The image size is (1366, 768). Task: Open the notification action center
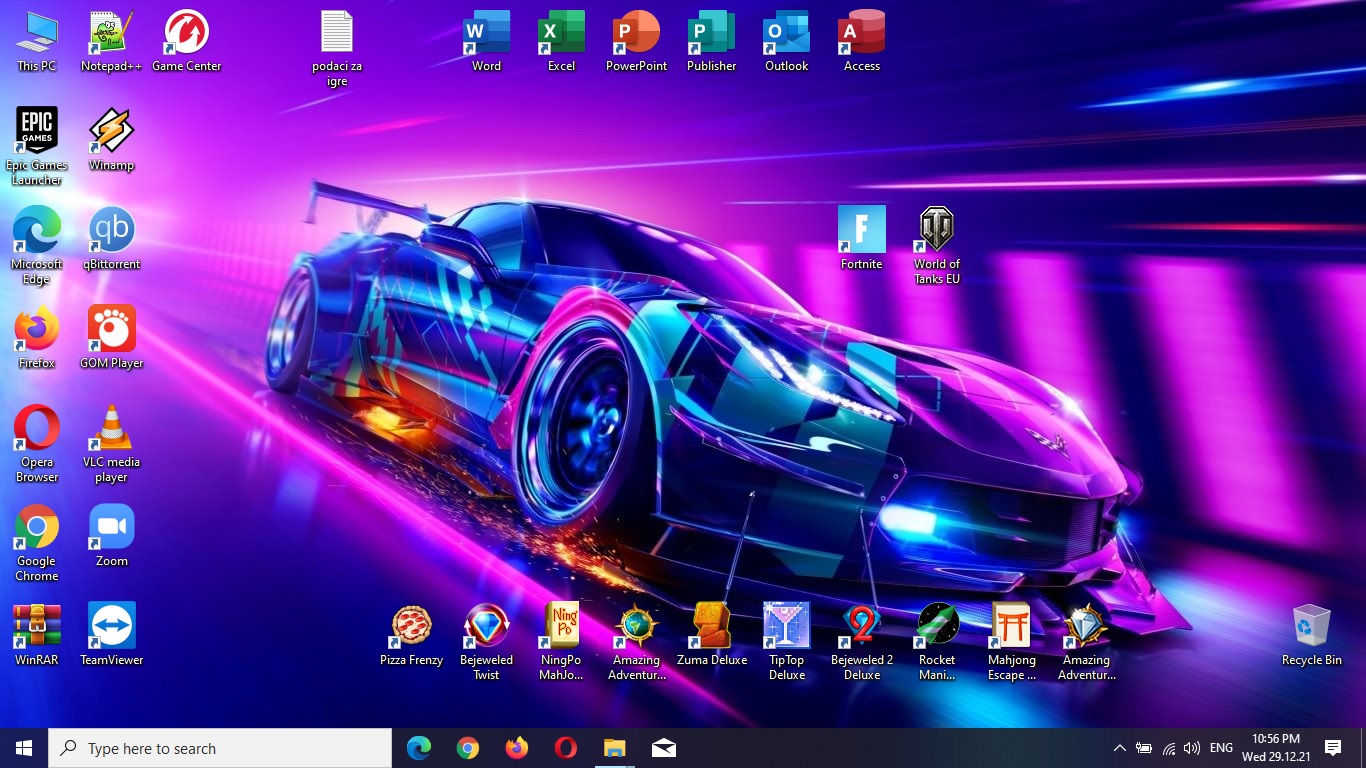click(1332, 748)
